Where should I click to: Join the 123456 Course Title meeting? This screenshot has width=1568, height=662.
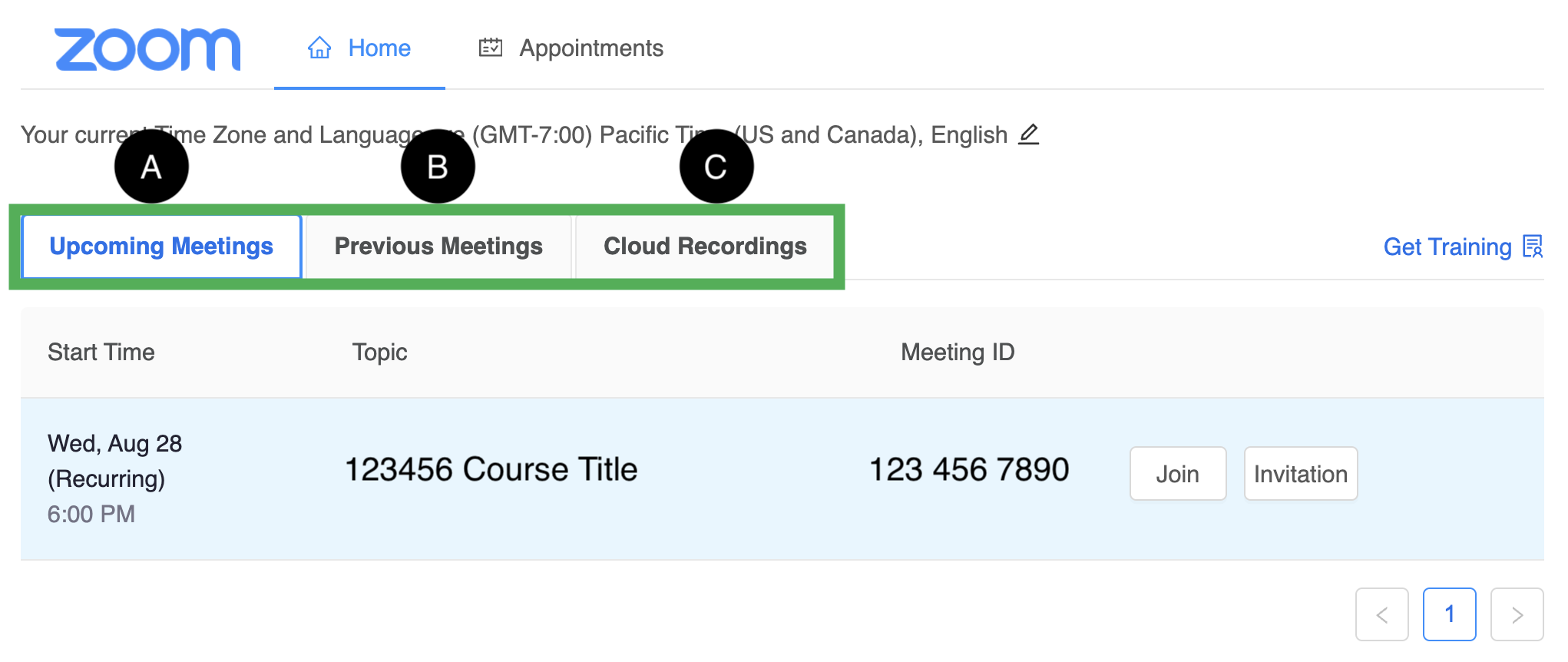pos(1178,474)
